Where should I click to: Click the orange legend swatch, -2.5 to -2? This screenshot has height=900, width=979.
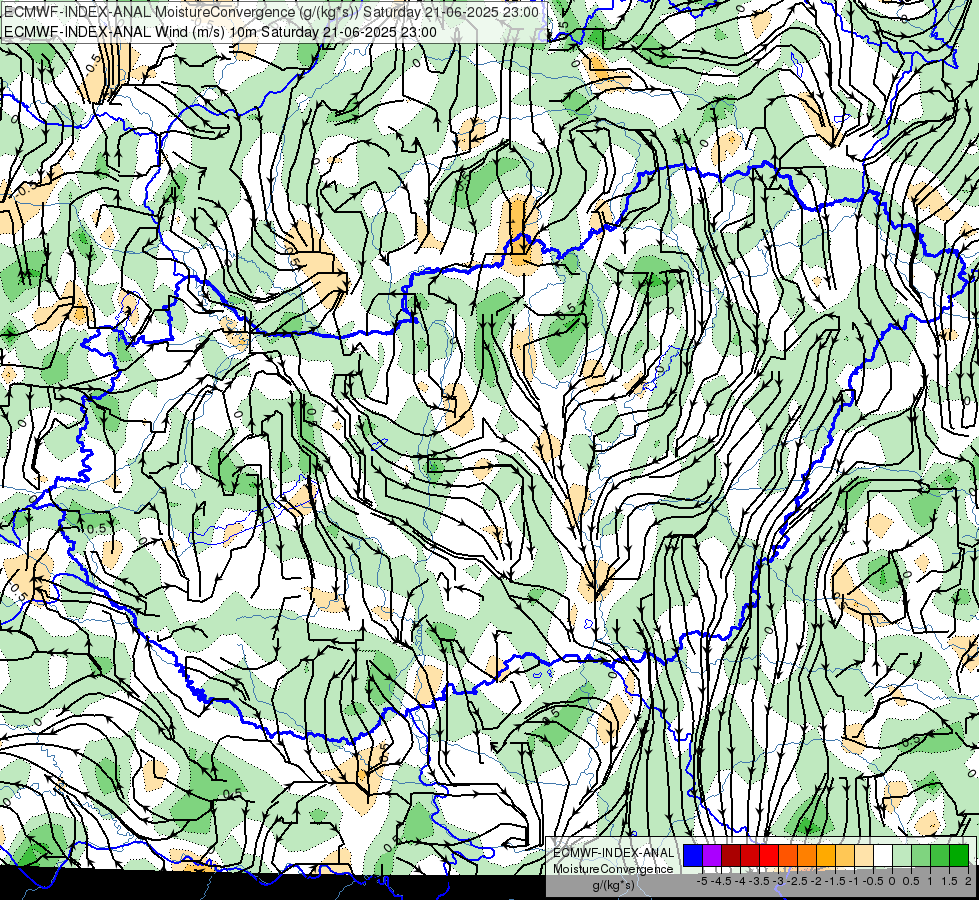tap(807, 856)
